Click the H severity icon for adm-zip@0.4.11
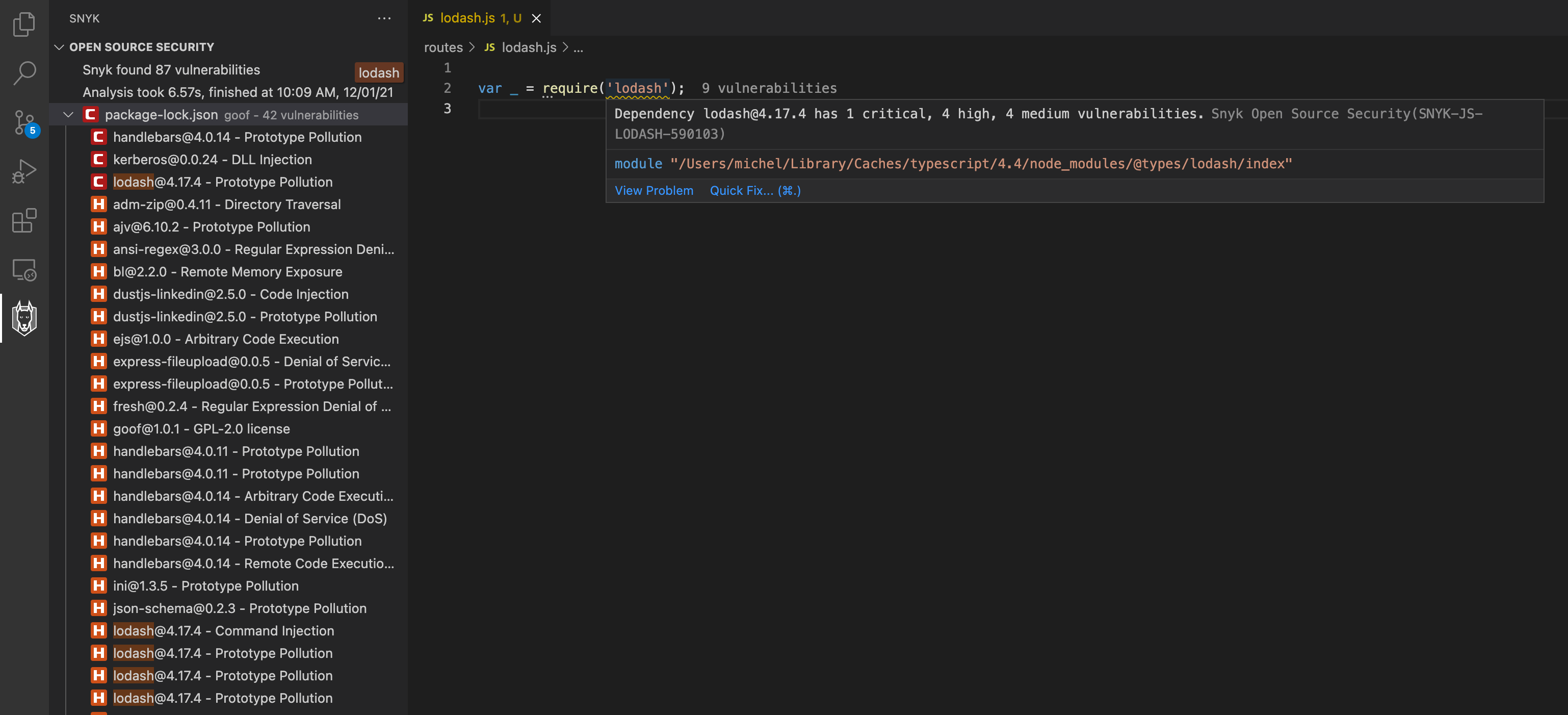Viewport: 1568px width, 715px height. [98, 205]
